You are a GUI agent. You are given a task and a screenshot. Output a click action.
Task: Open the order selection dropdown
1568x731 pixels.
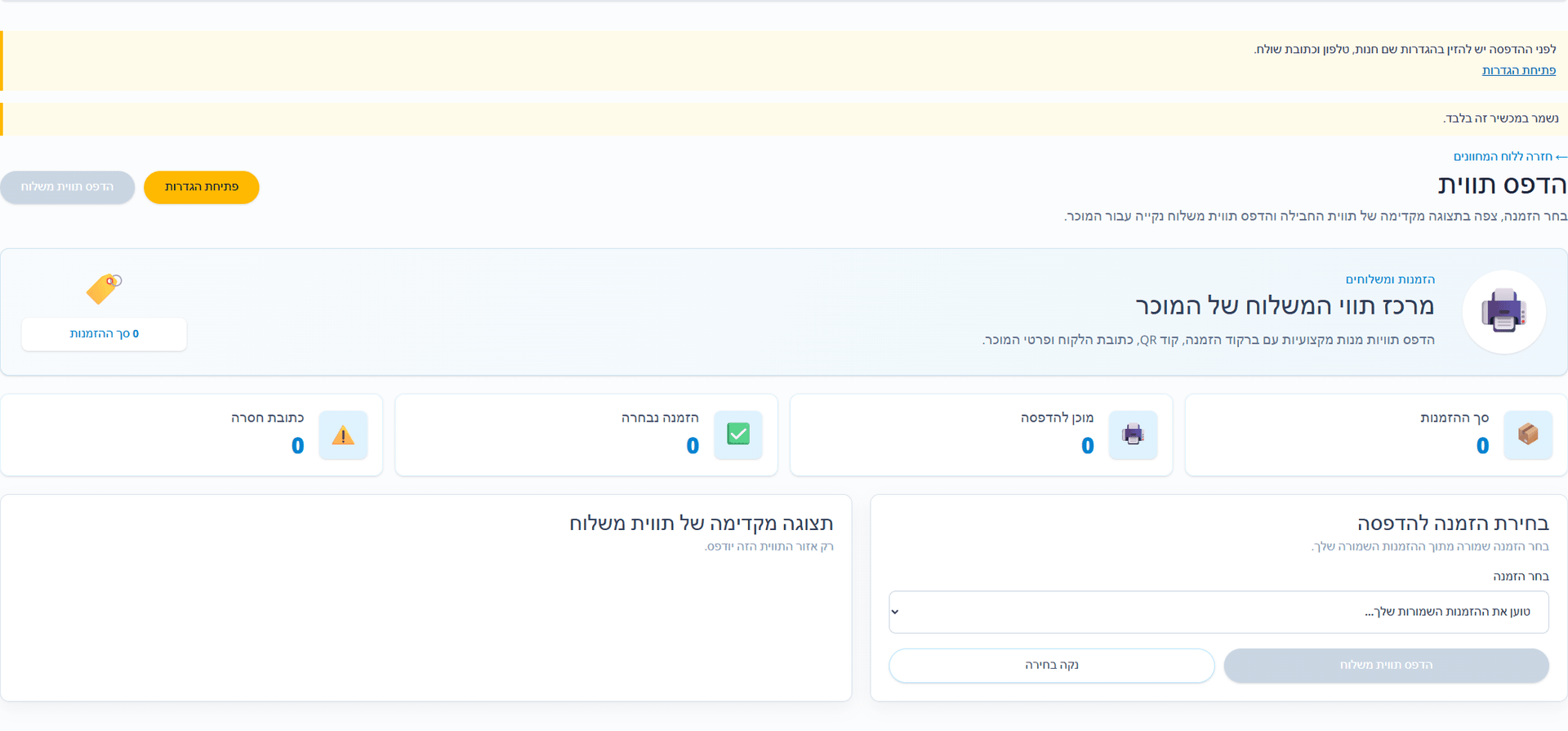tap(1218, 612)
